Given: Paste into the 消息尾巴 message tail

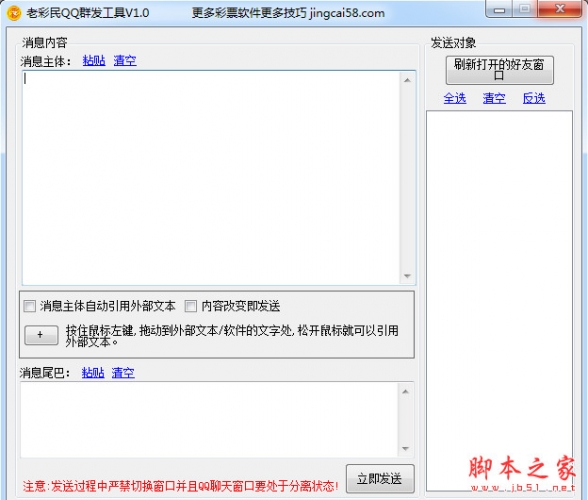Looking at the screenshot, I should [93, 372].
